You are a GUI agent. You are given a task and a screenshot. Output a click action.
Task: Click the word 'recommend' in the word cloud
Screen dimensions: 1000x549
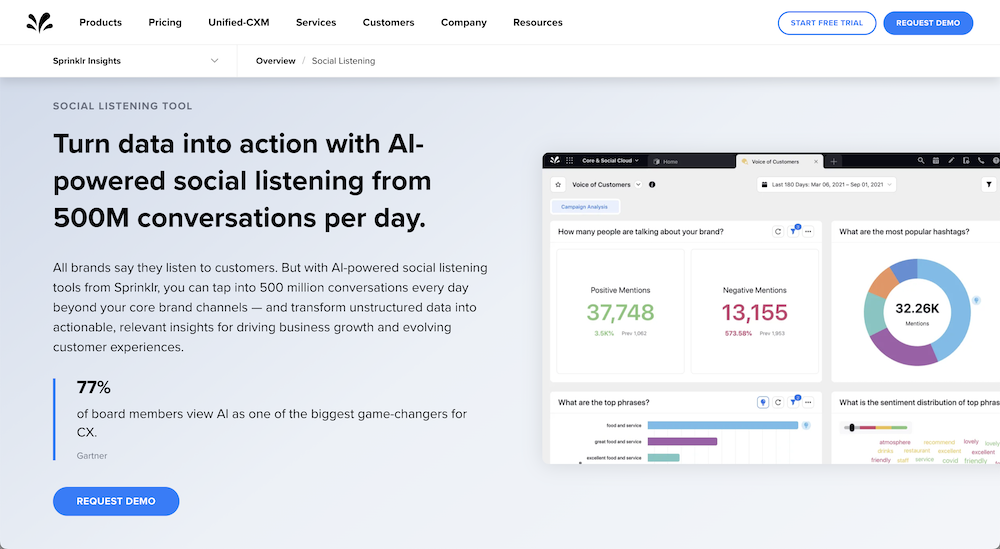pos(939,442)
